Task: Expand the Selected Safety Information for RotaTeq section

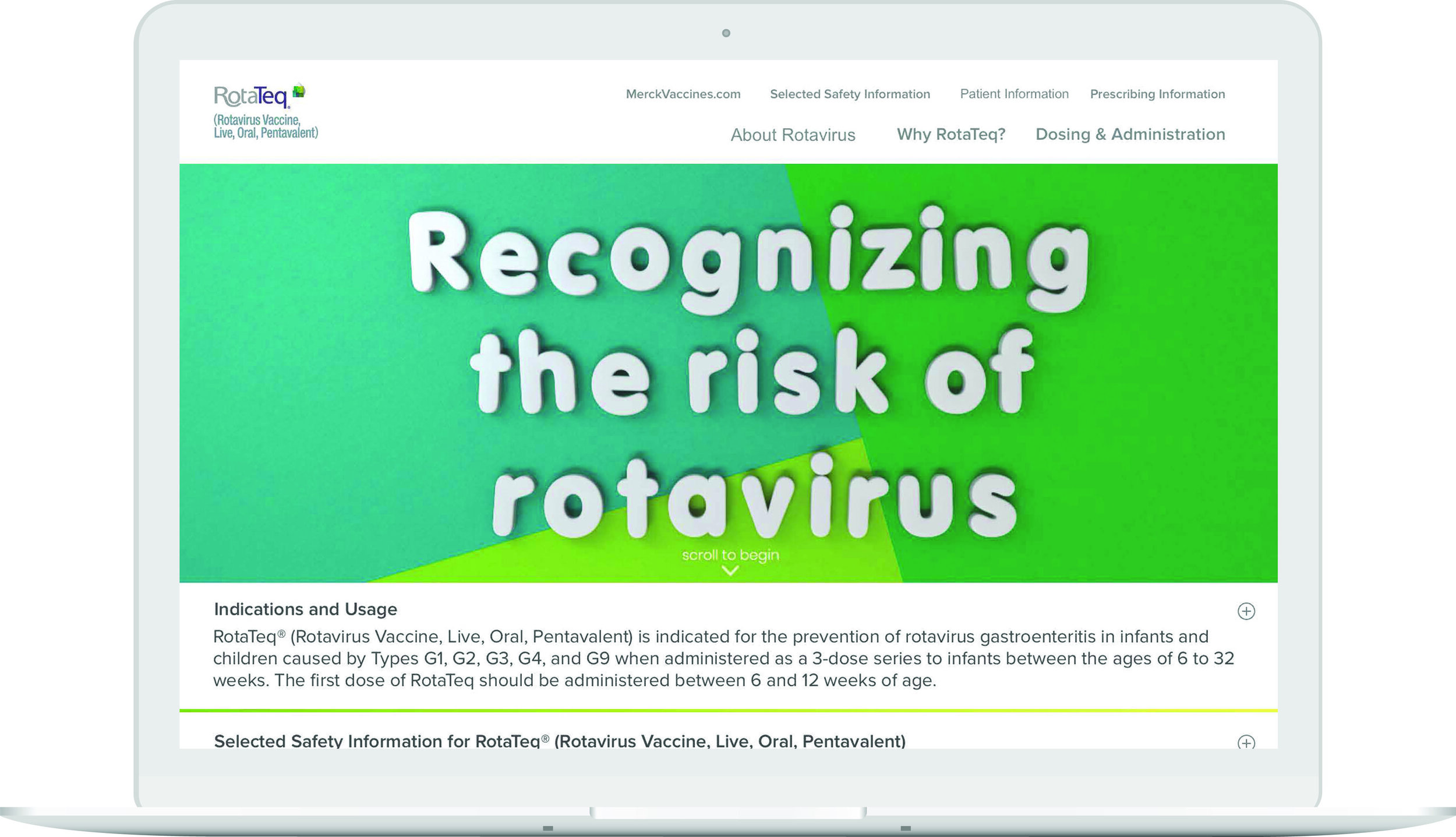Action: pos(1246,742)
